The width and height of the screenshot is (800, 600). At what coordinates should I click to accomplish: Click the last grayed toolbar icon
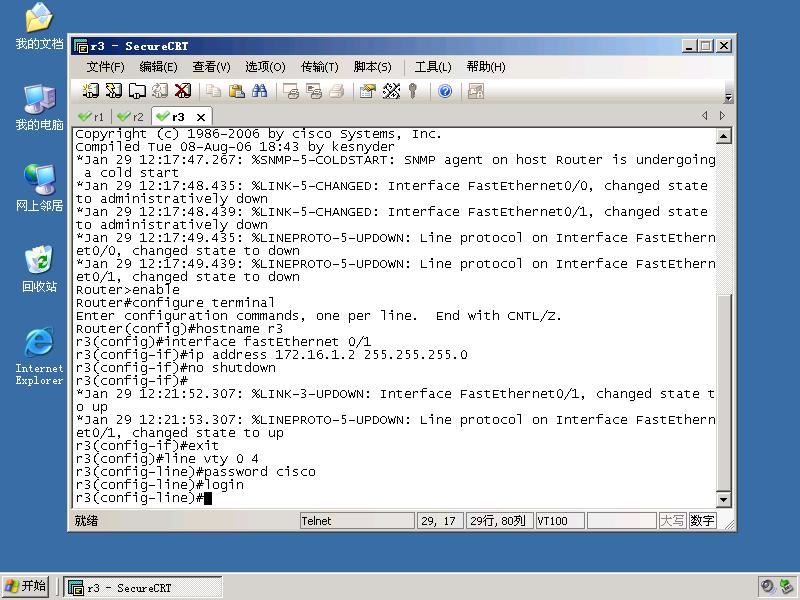point(476,91)
